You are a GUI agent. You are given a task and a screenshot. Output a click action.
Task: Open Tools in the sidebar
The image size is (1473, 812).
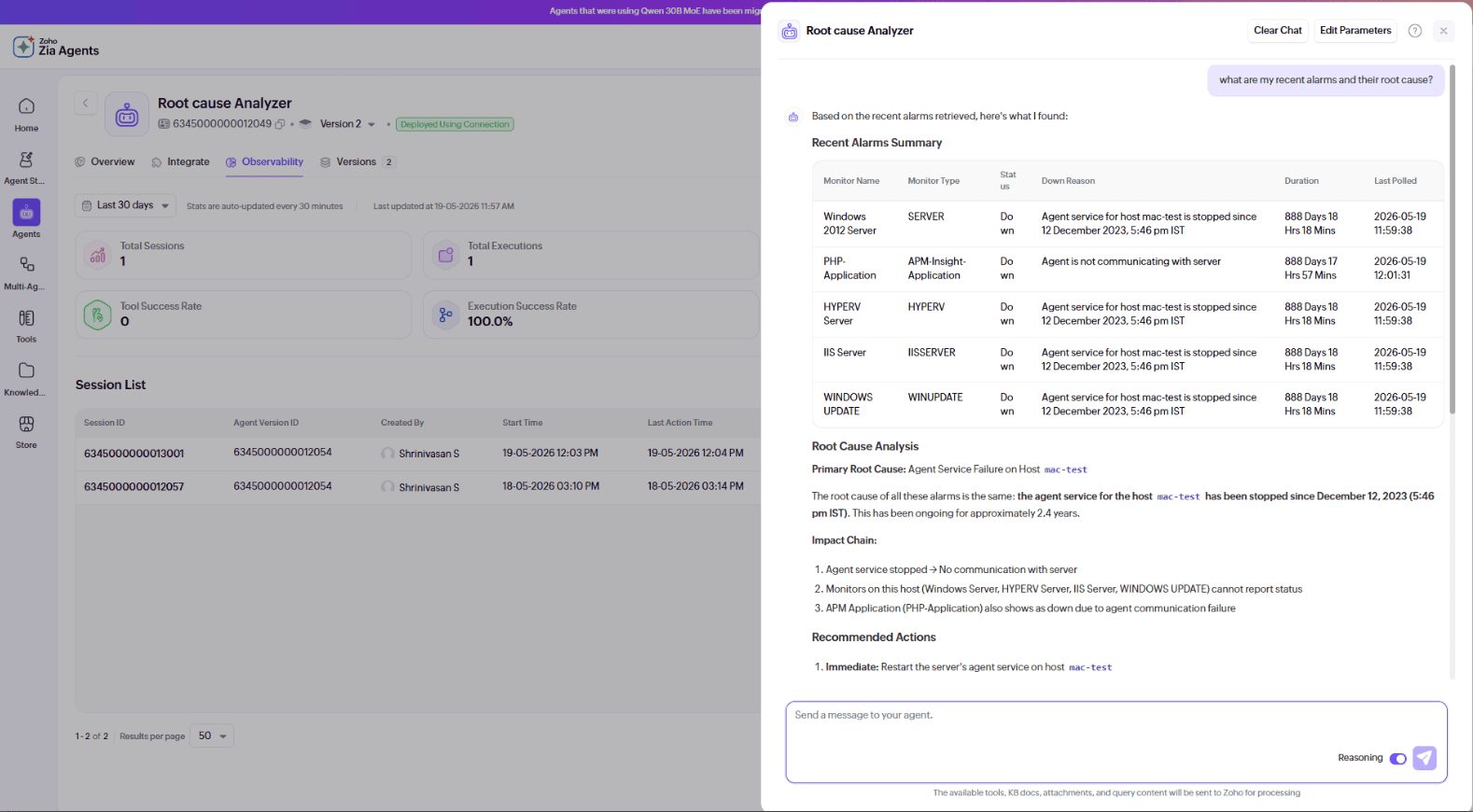click(x=26, y=325)
